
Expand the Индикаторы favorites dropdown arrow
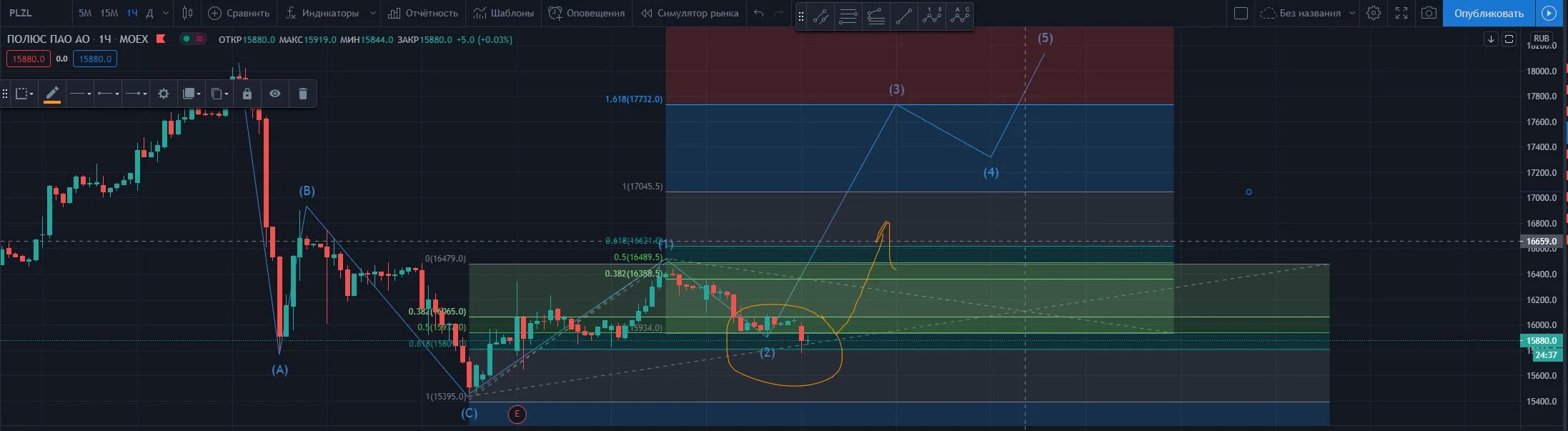click(372, 13)
